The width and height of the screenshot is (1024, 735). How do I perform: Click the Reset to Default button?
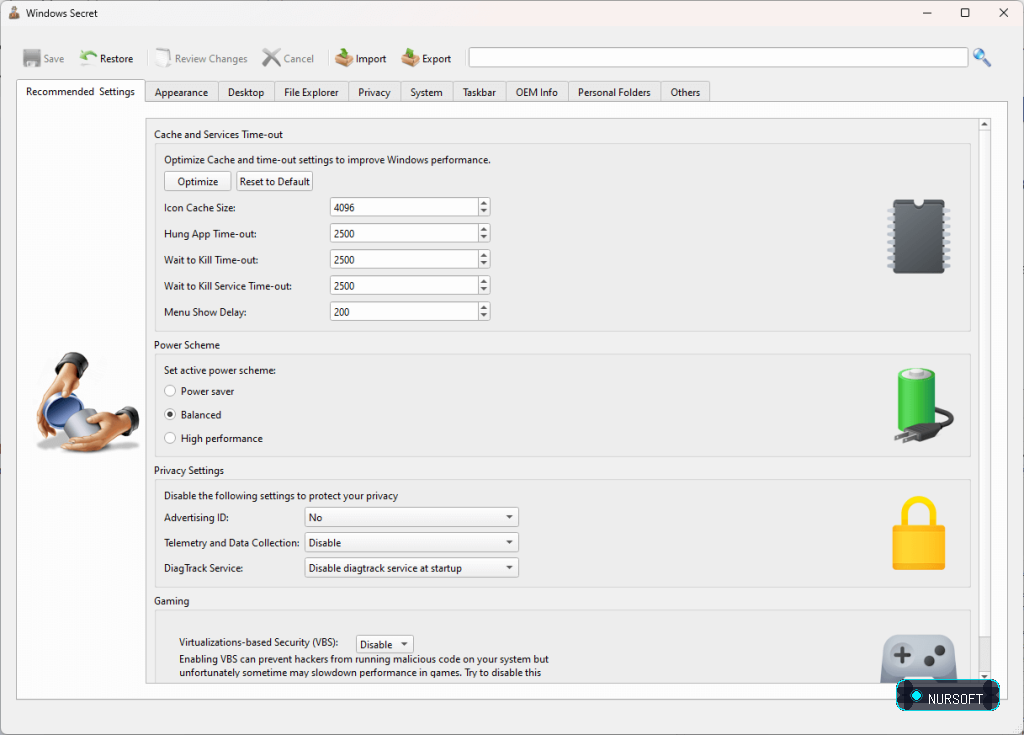pyautogui.click(x=274, y=181)
